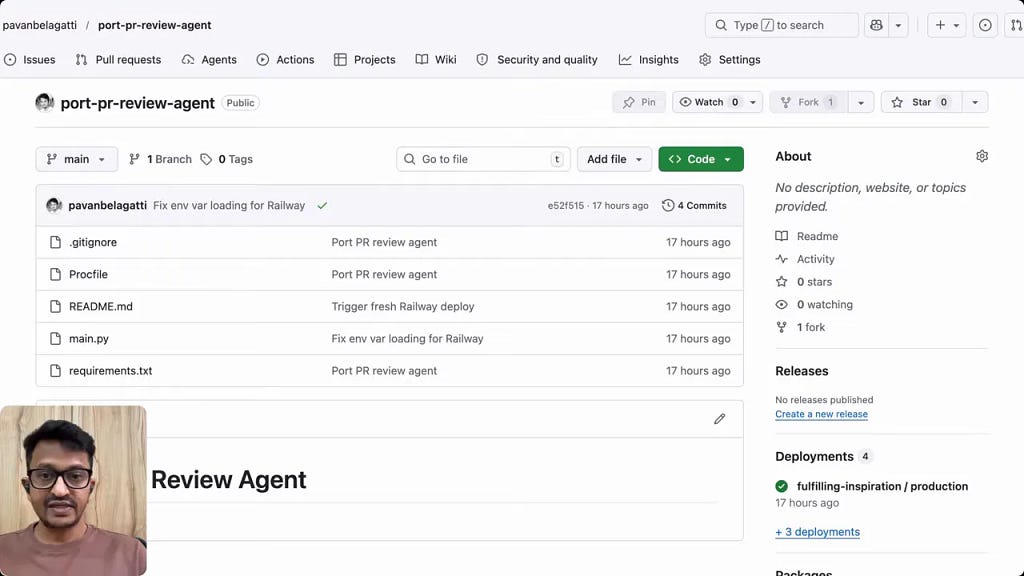Expand the Star lists dropdown arrow
The height and width of the screenshot is (576, 1024).
tap(975, 103)
